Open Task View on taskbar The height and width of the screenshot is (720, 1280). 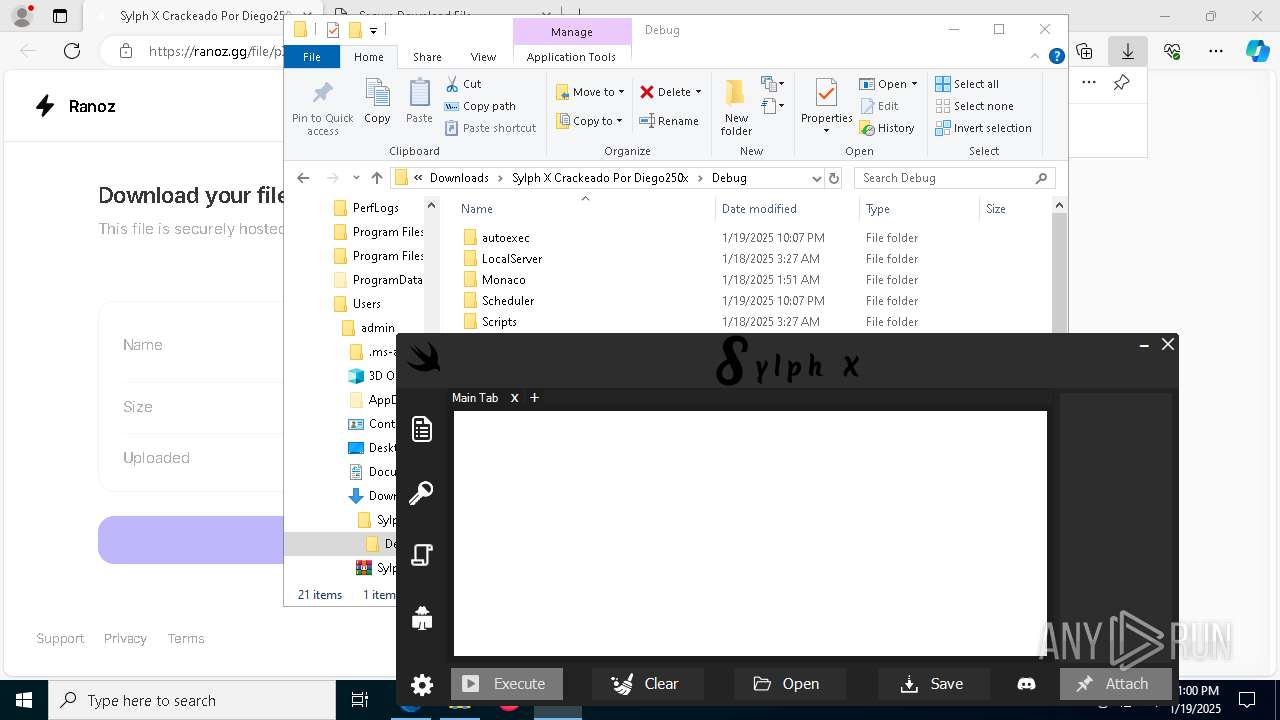click(360, 700)
